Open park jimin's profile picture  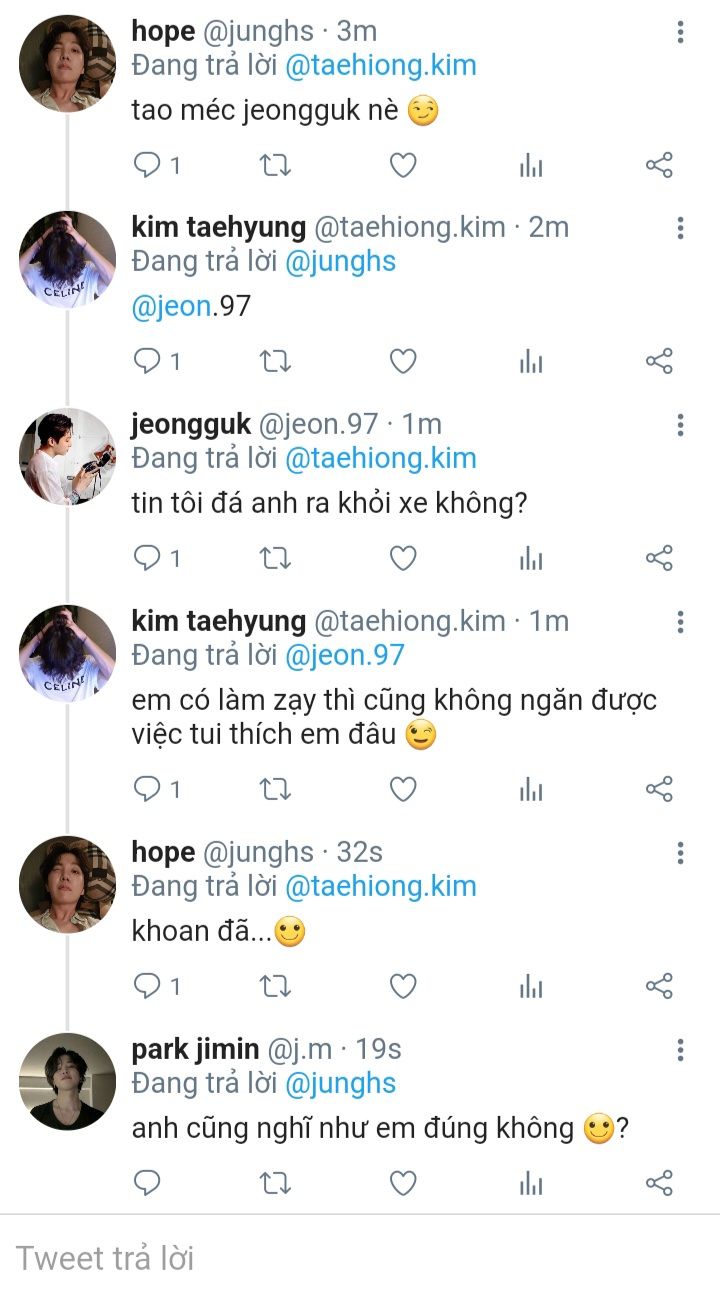pos(67,1081)
